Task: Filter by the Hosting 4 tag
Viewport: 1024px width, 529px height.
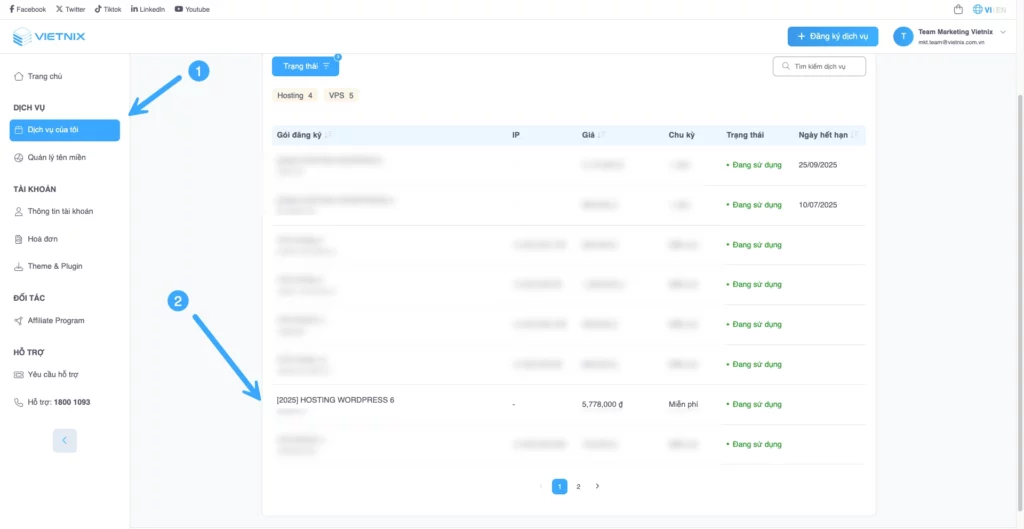Action: coord(295,95)
